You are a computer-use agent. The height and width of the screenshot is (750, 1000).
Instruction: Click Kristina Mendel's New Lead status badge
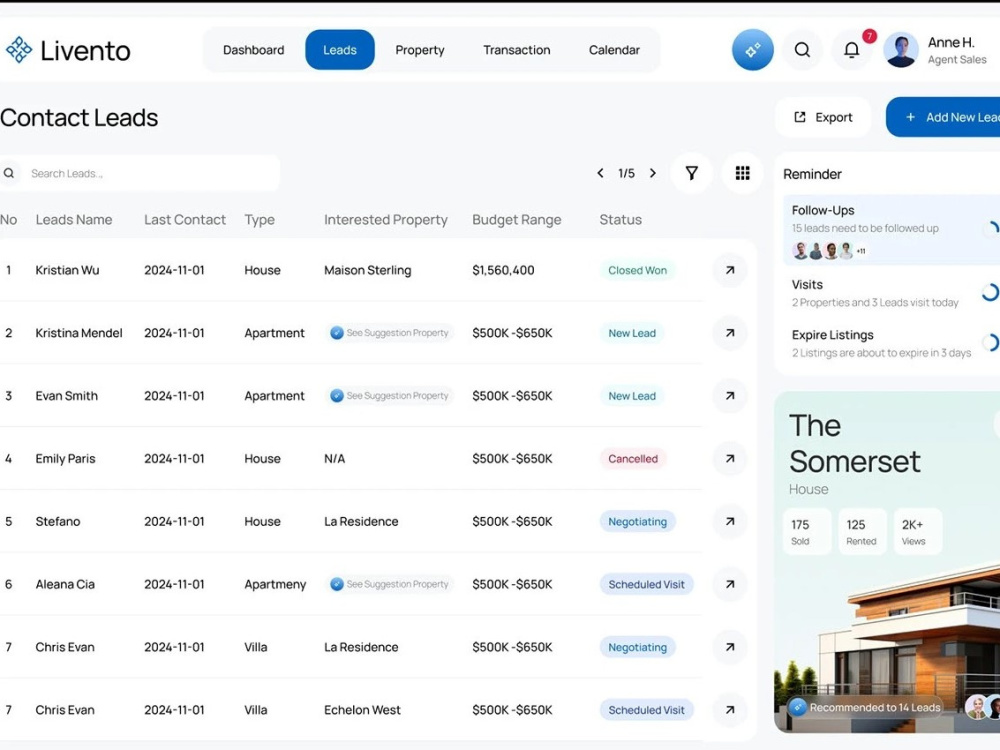click(631, 333)
